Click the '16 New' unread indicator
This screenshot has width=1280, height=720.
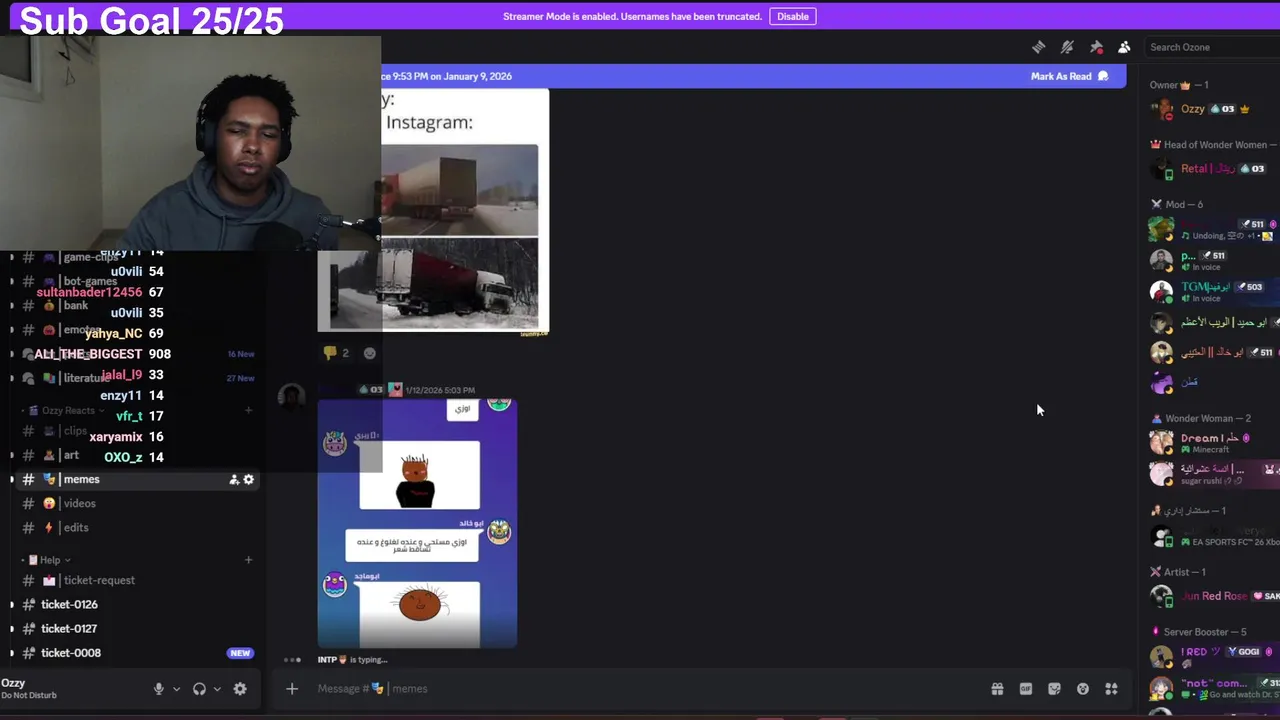pos(241,354)
